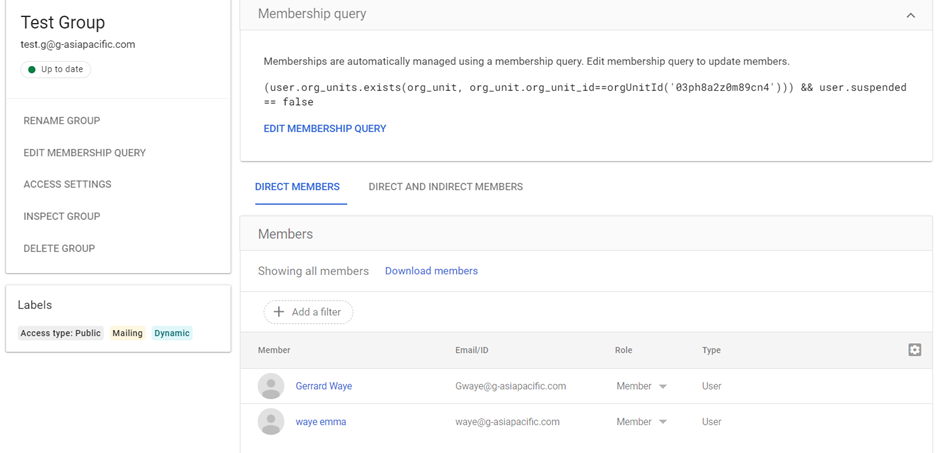Select Edit Membership Query in sidebar menu

coord(85,153)
